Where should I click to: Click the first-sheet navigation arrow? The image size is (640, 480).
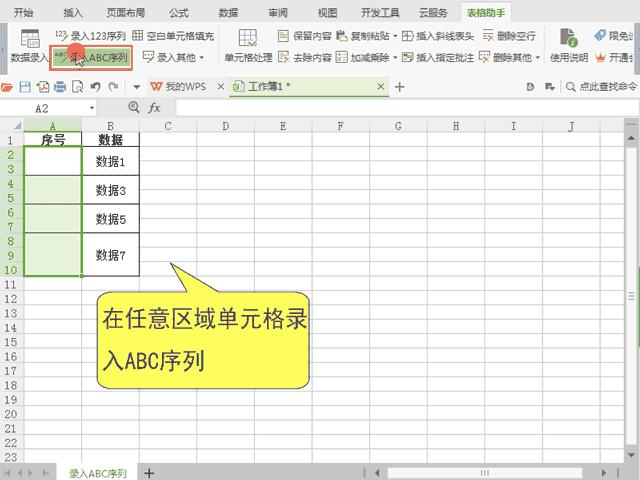[8, 473]
